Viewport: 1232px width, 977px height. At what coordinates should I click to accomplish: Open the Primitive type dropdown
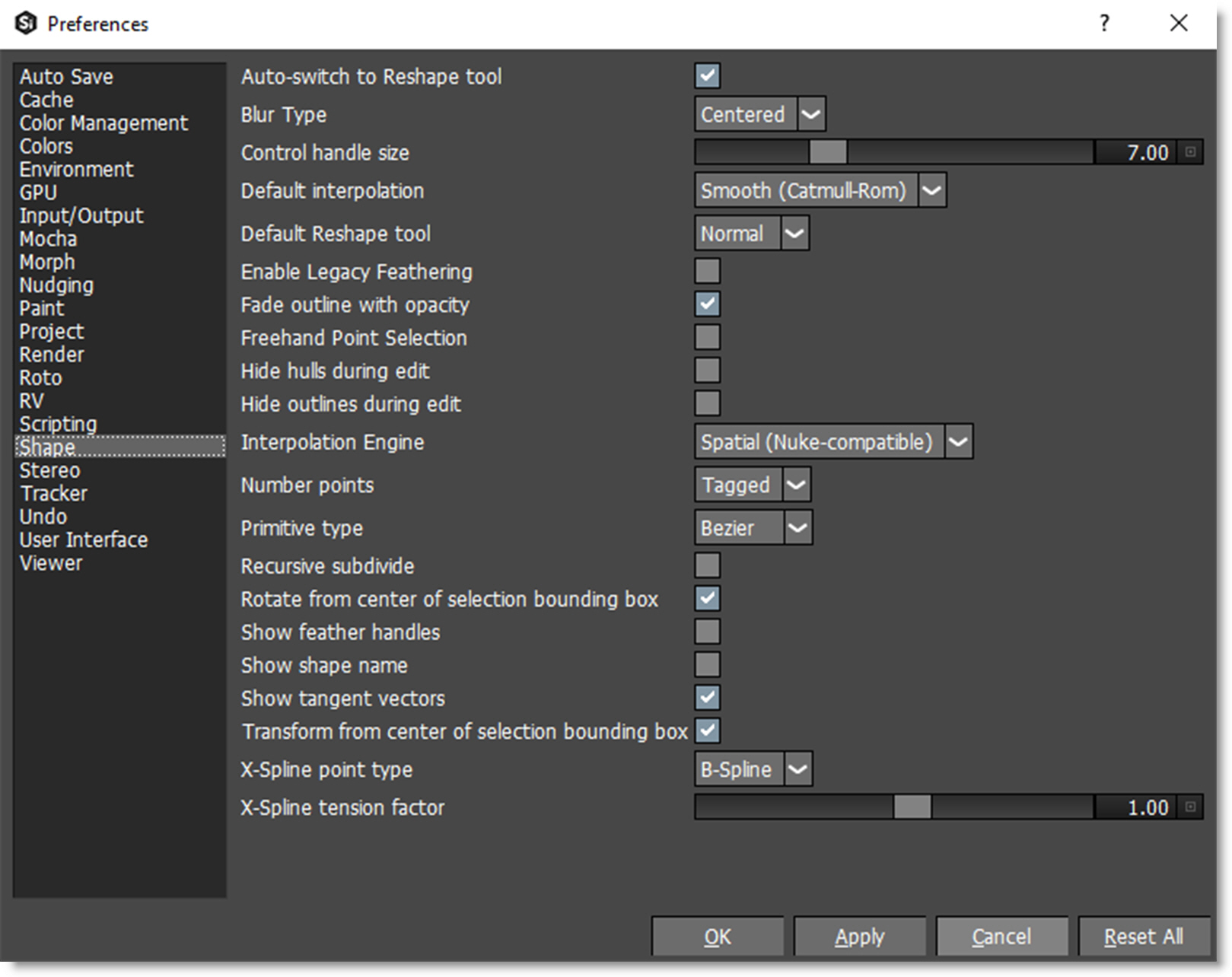(x=797, y=527)
